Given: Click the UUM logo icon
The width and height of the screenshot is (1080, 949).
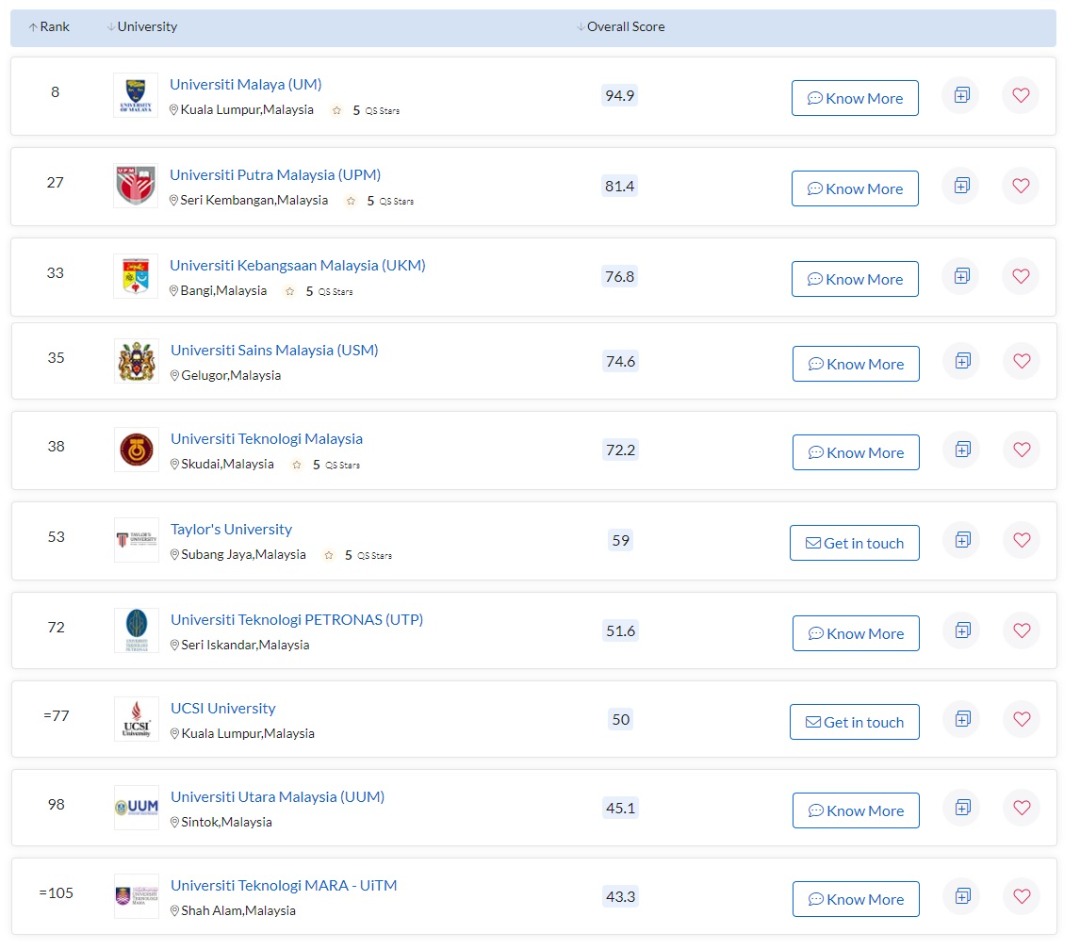Looking at the screenshot, I should coord(136,807).
